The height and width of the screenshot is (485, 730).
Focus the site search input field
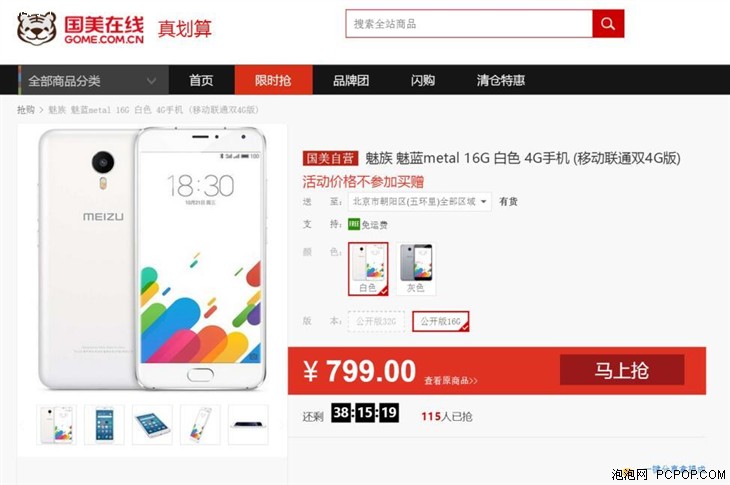(469, 24)
